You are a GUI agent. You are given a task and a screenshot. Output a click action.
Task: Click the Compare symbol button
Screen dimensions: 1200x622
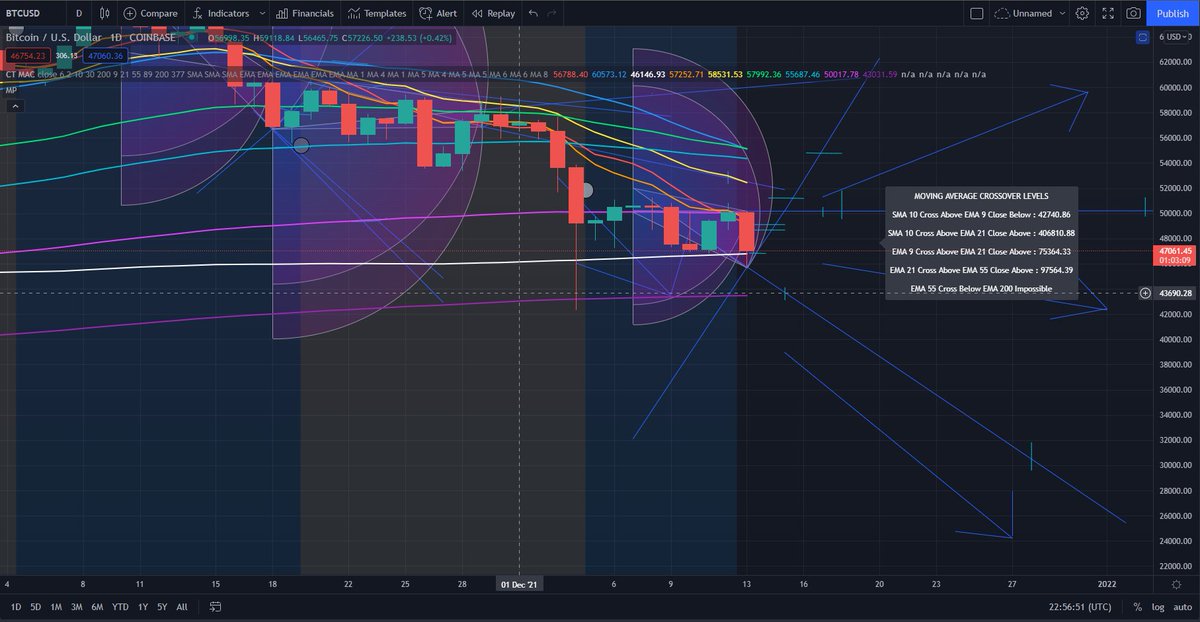[150, 13]
